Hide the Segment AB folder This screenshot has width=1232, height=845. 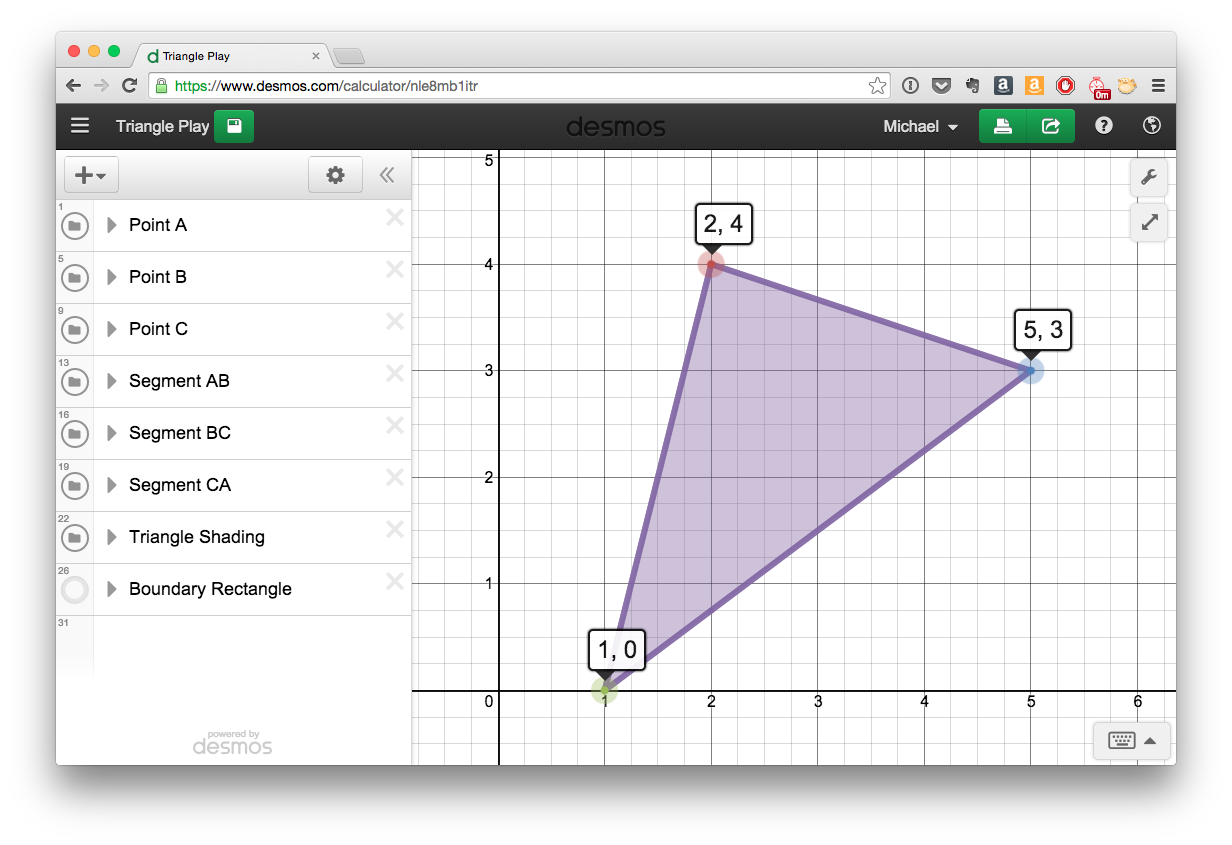click(x=74, y=382)
